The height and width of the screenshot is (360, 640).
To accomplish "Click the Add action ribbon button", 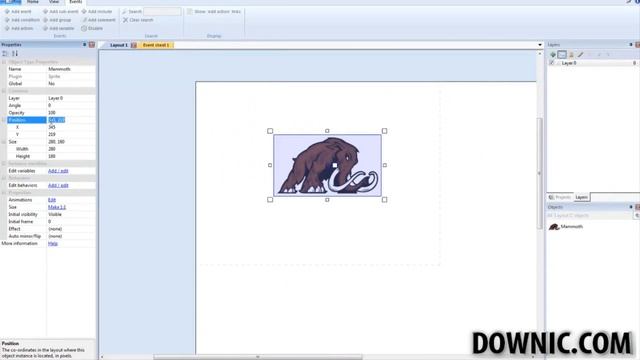I will 19,28.
